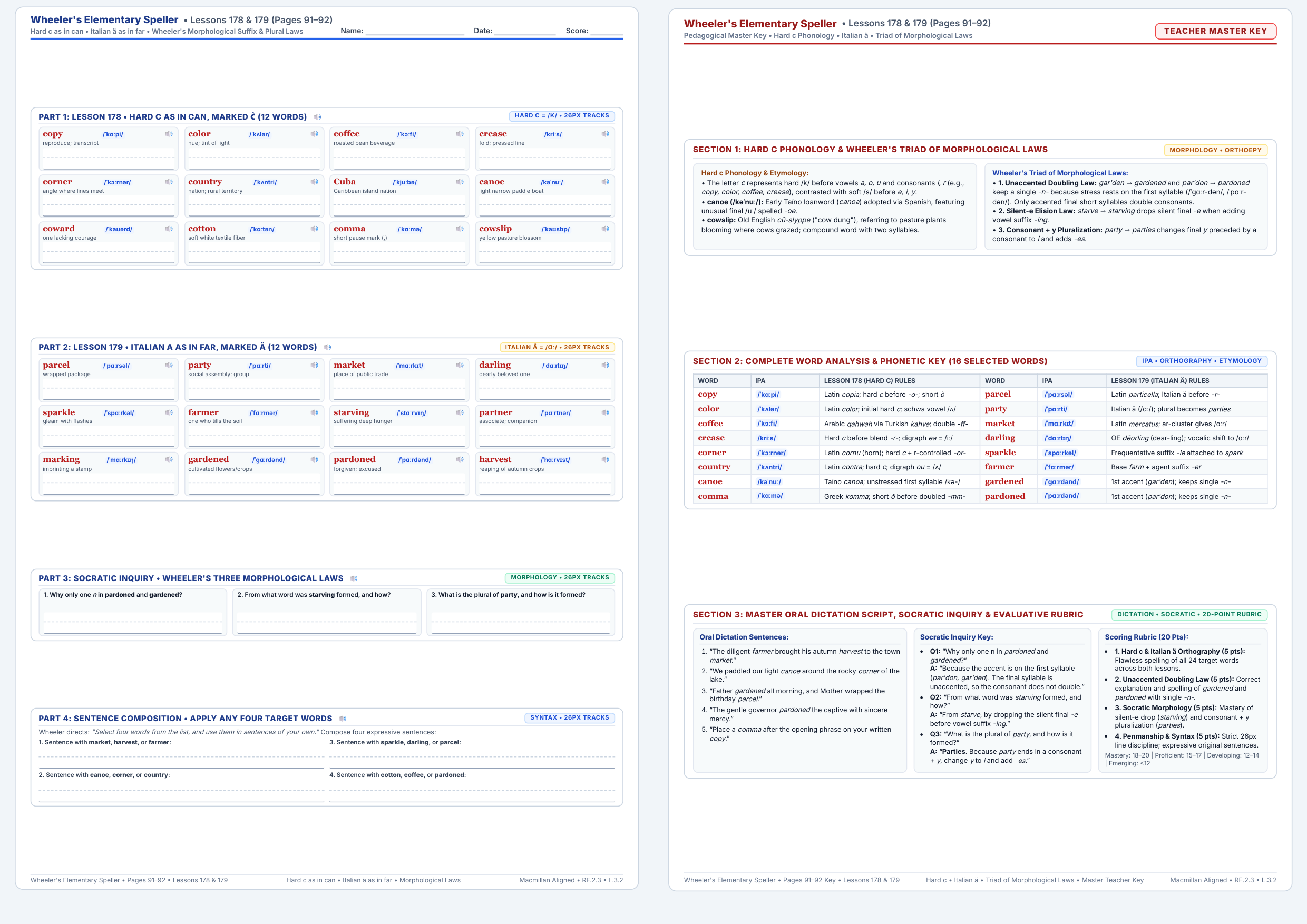Play pronunciation of the word Cuba
Image resolution: width=1307 pixels, height=924 pixels.
click(460, 182)
